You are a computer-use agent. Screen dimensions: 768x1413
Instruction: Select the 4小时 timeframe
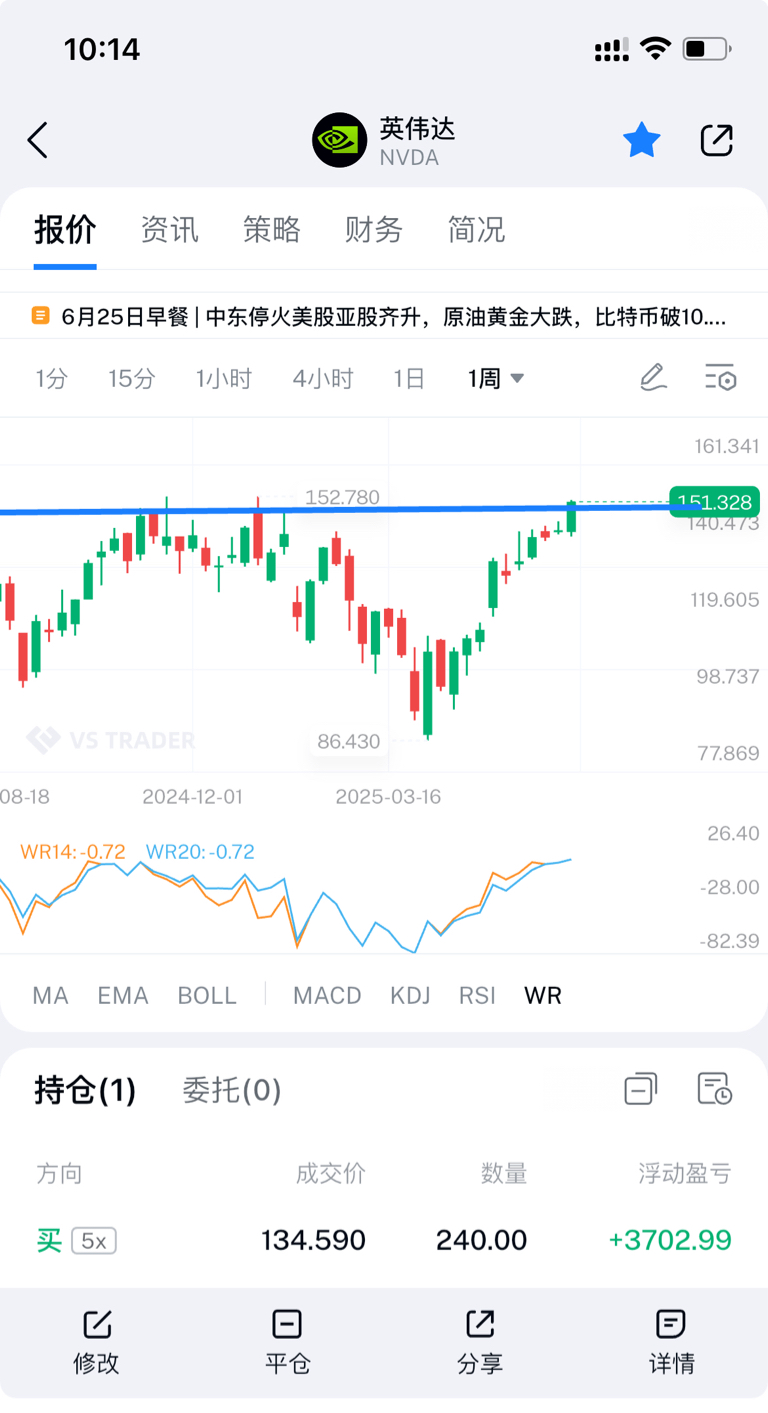coord(323,379)
